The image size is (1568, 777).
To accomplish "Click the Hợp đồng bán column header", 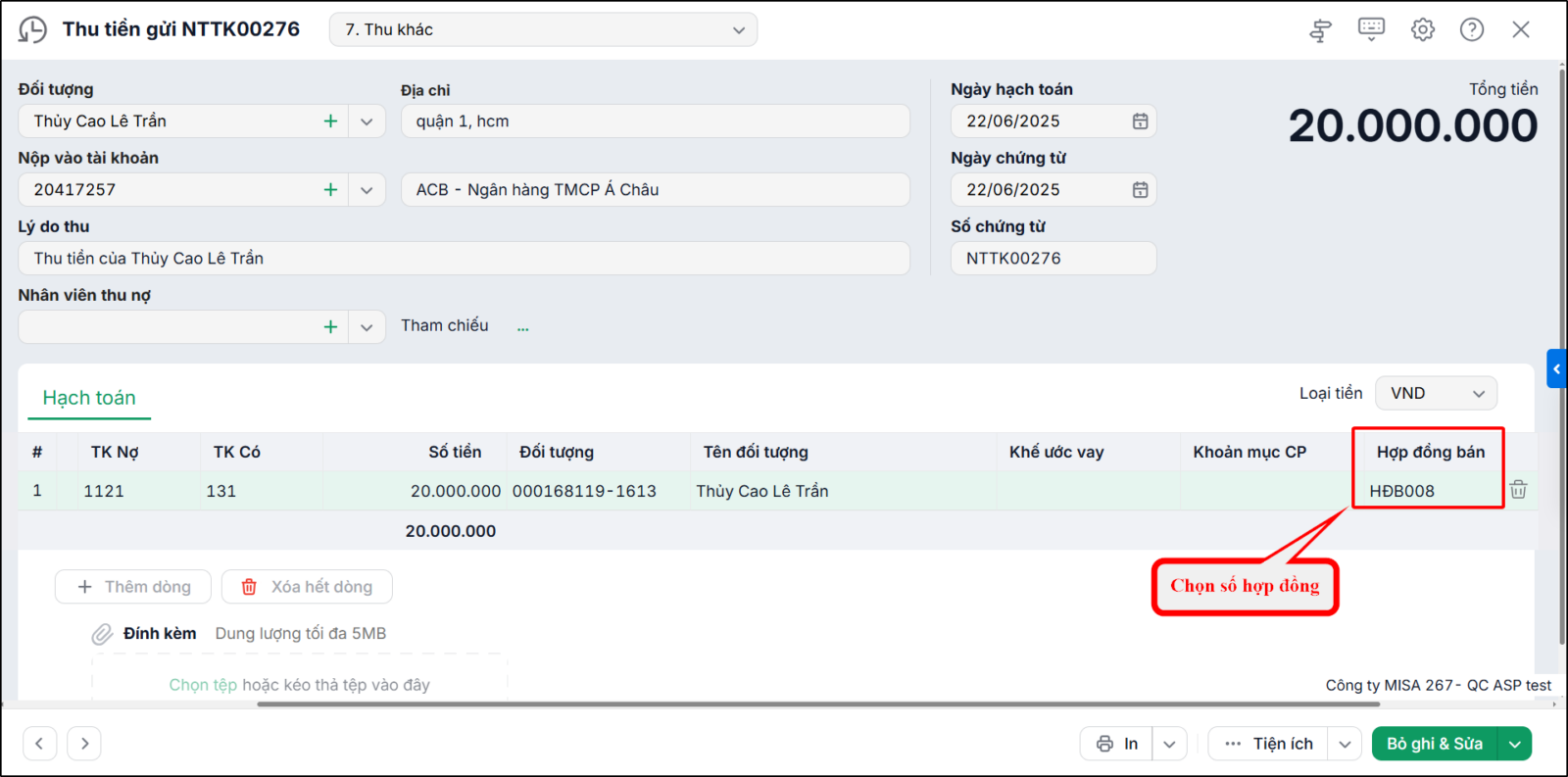I will click(1431, 452).
